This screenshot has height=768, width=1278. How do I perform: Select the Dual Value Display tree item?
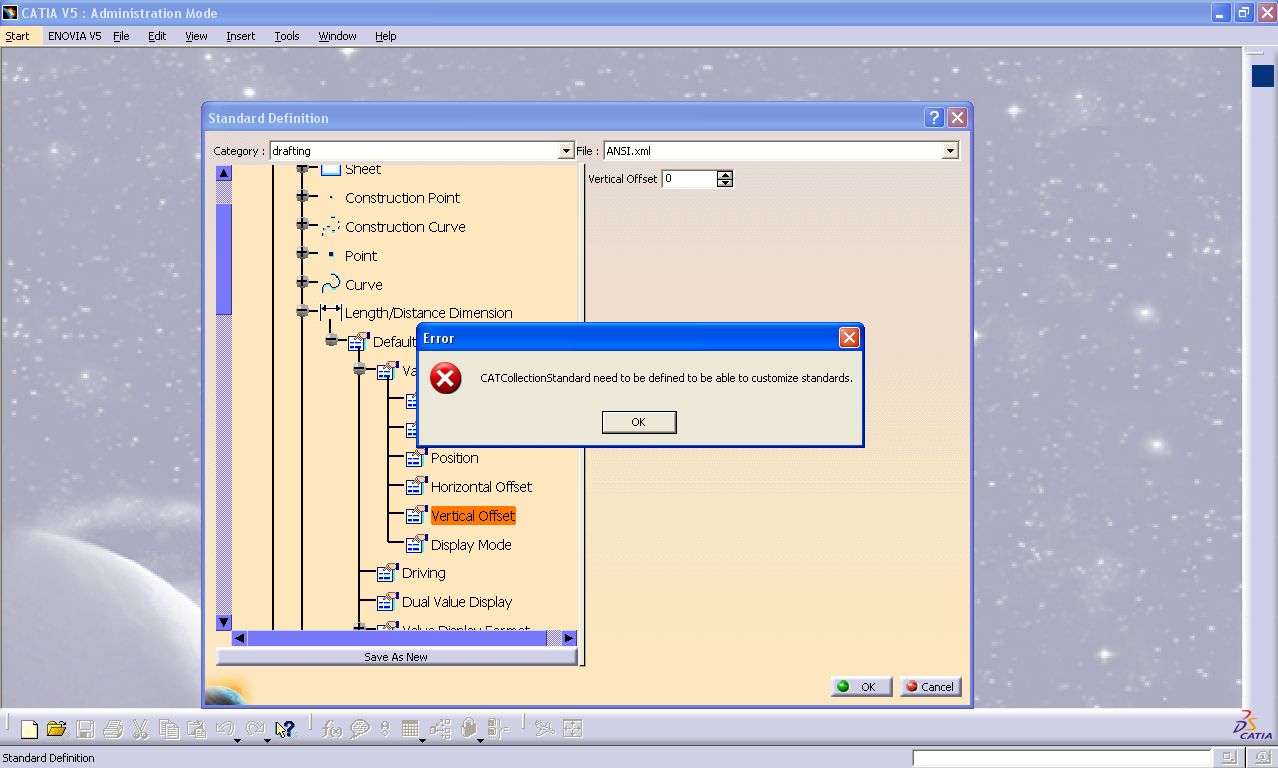(x=457, y=602)
